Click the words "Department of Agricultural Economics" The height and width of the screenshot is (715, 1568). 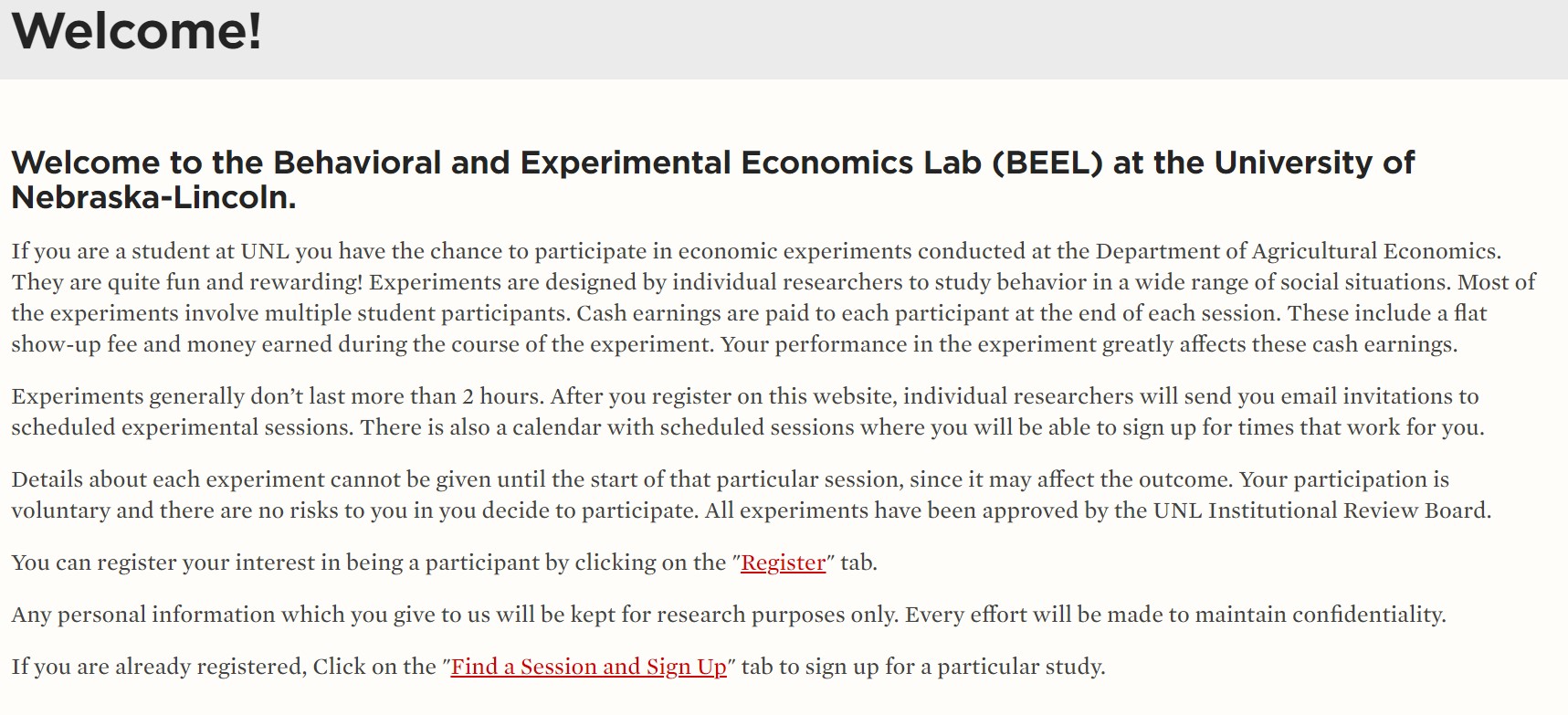tap(1296, 251)
